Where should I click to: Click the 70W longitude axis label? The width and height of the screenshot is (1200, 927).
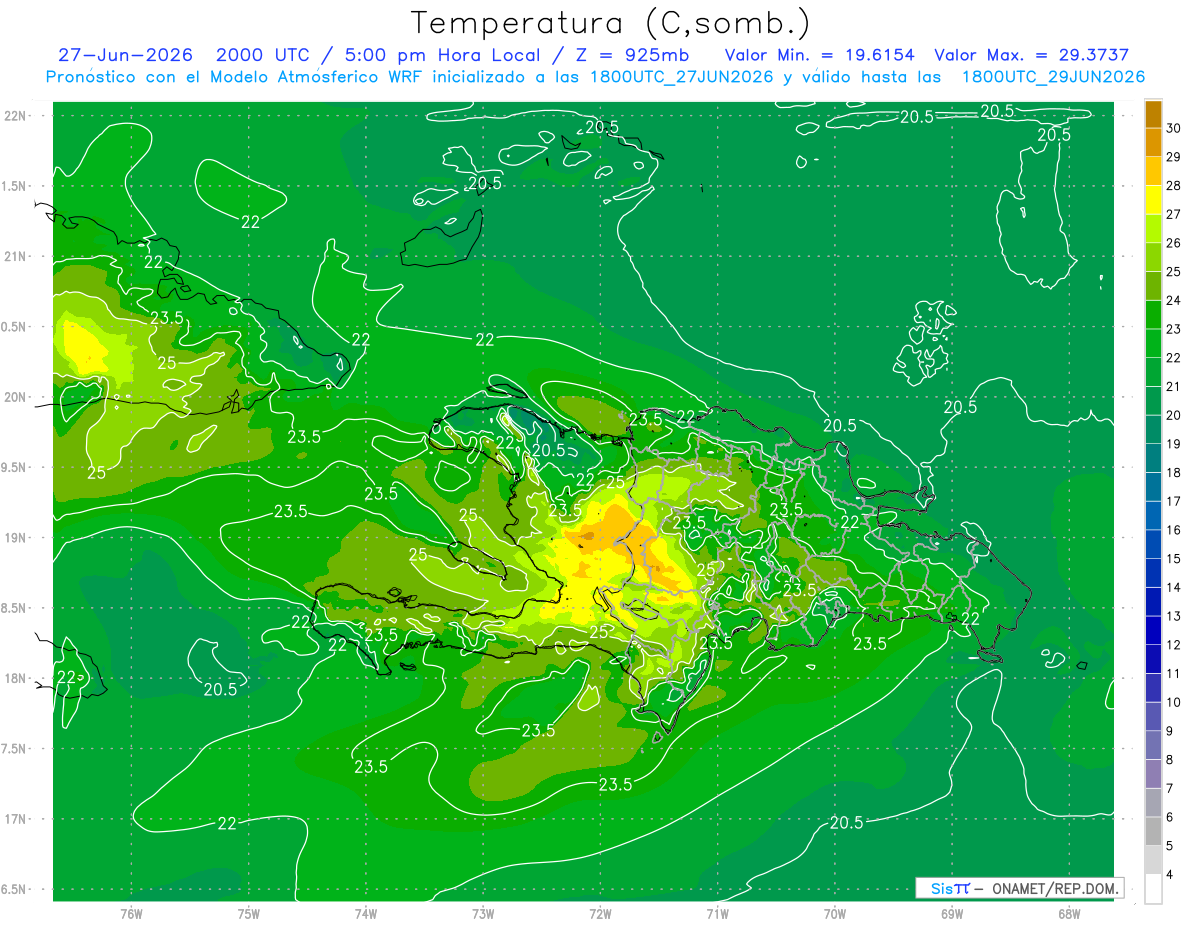click(x=834, y=914)
